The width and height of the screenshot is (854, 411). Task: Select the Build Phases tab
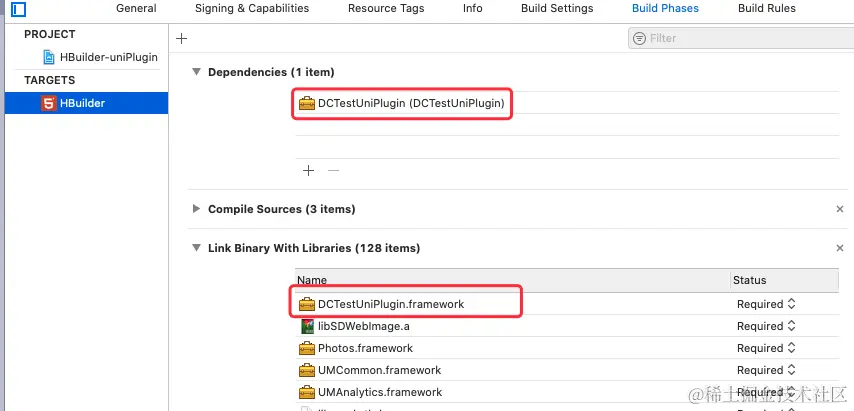click(665, 8)
